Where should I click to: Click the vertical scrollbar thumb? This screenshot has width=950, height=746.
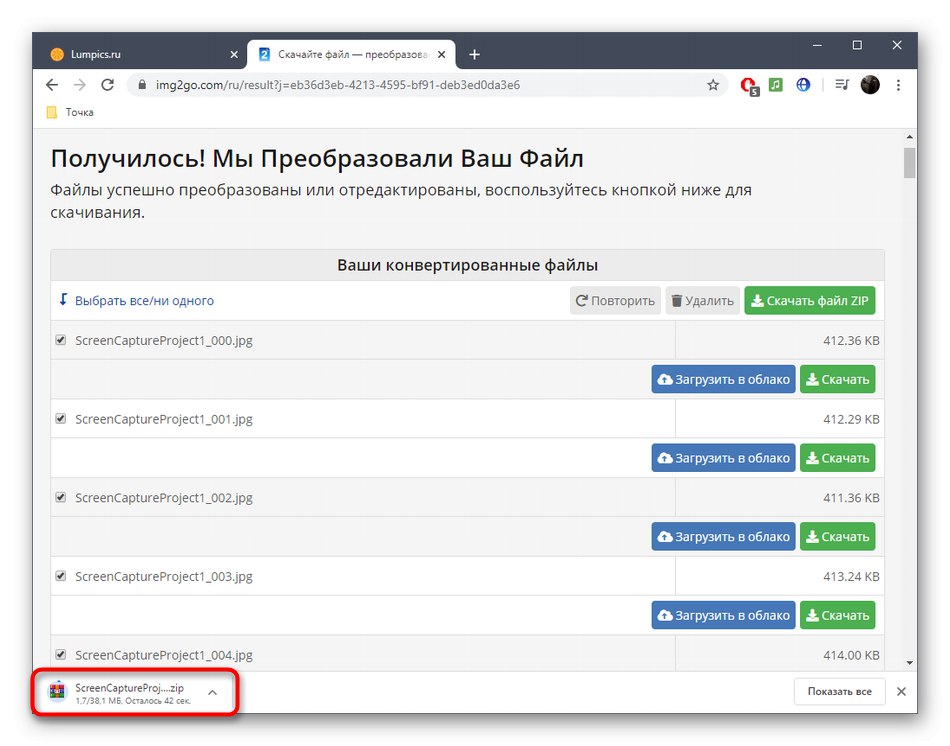click(909, 162)
